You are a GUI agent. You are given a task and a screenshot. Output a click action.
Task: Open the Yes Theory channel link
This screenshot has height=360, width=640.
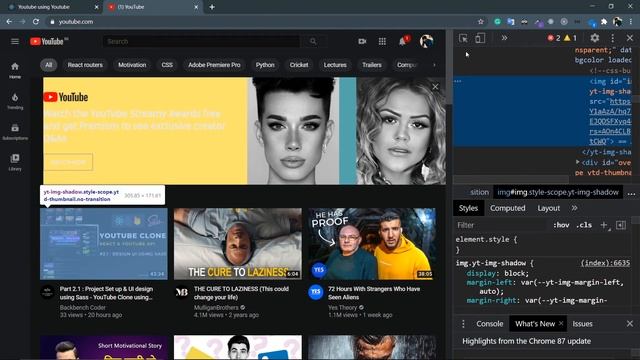pos(342,308)
